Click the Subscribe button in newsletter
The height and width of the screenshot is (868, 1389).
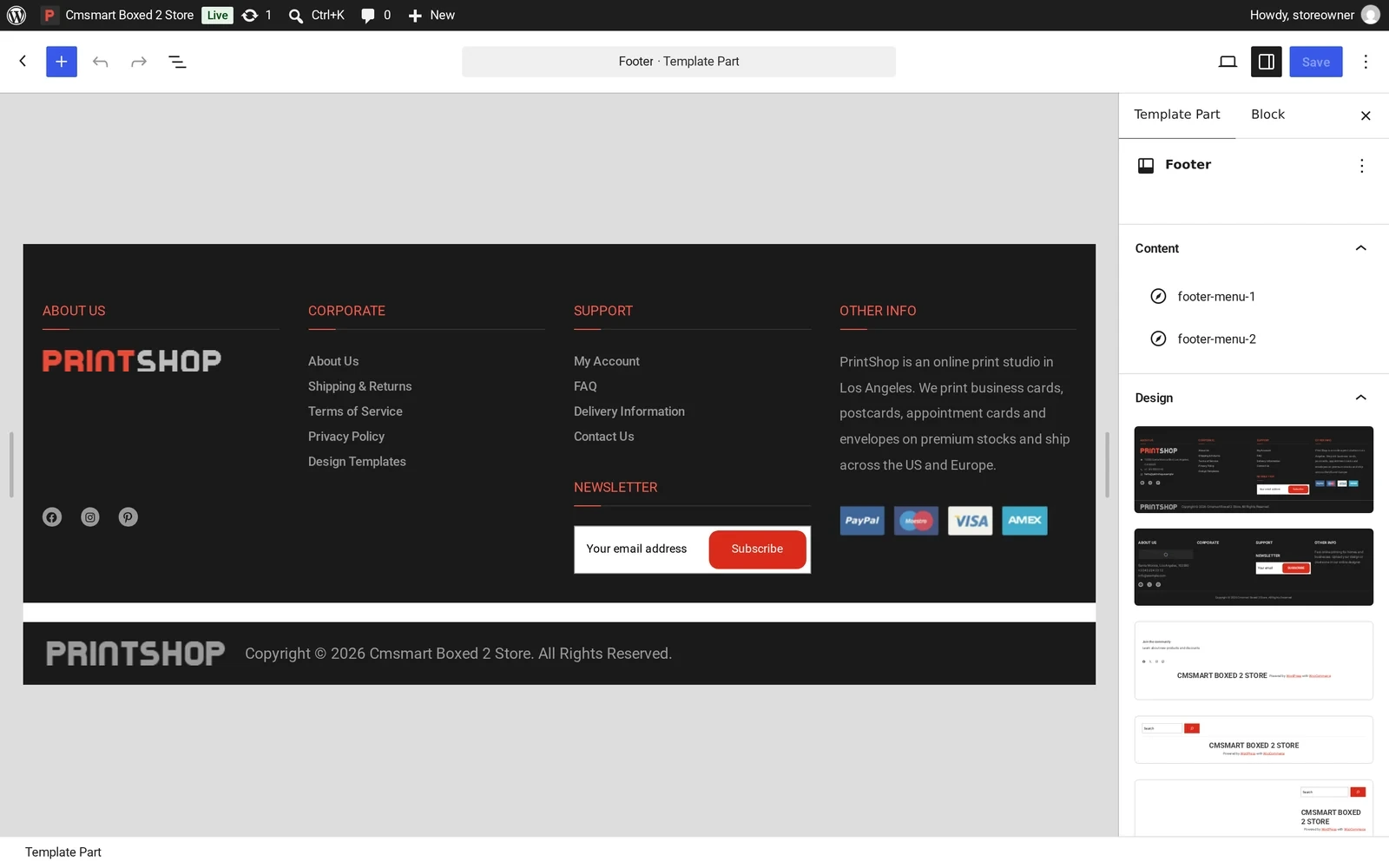[x=757, y=549]
